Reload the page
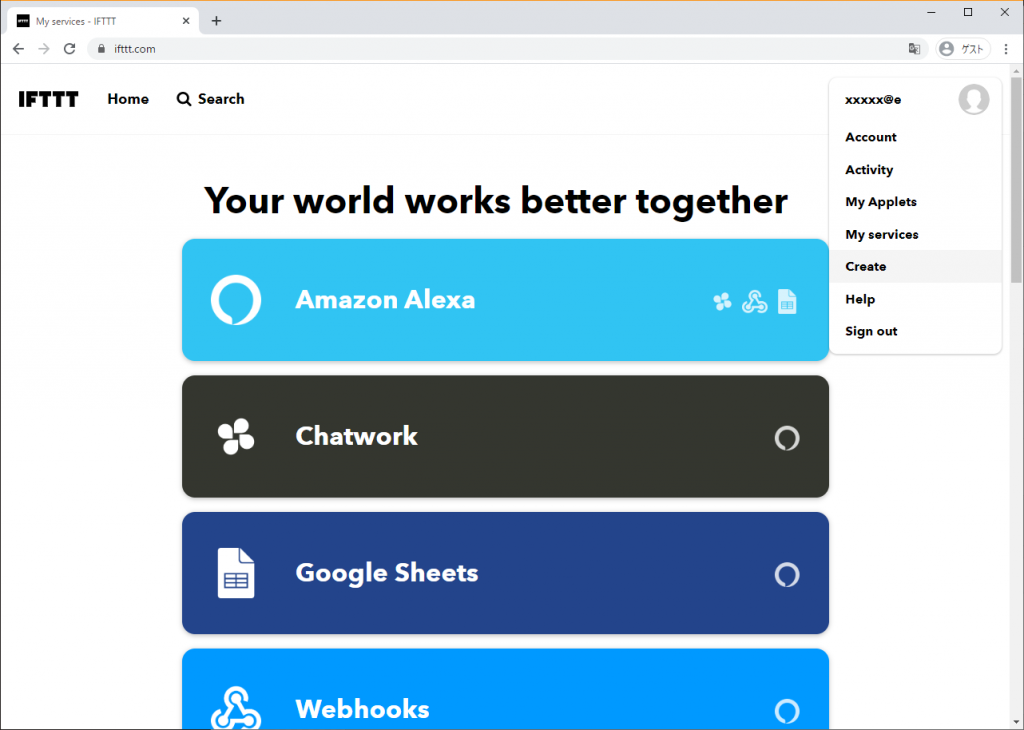The image size is (1024, 730). (x=69, y=49)
